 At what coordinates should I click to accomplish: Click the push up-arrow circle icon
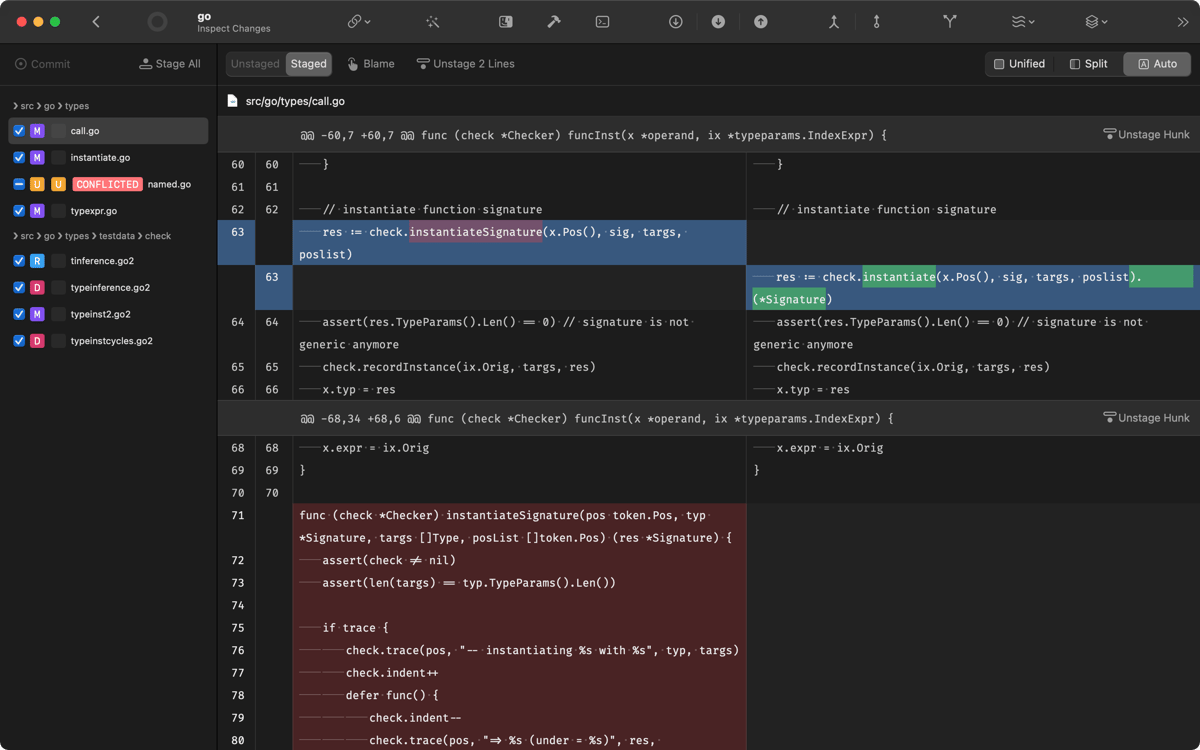click(761, 22)
